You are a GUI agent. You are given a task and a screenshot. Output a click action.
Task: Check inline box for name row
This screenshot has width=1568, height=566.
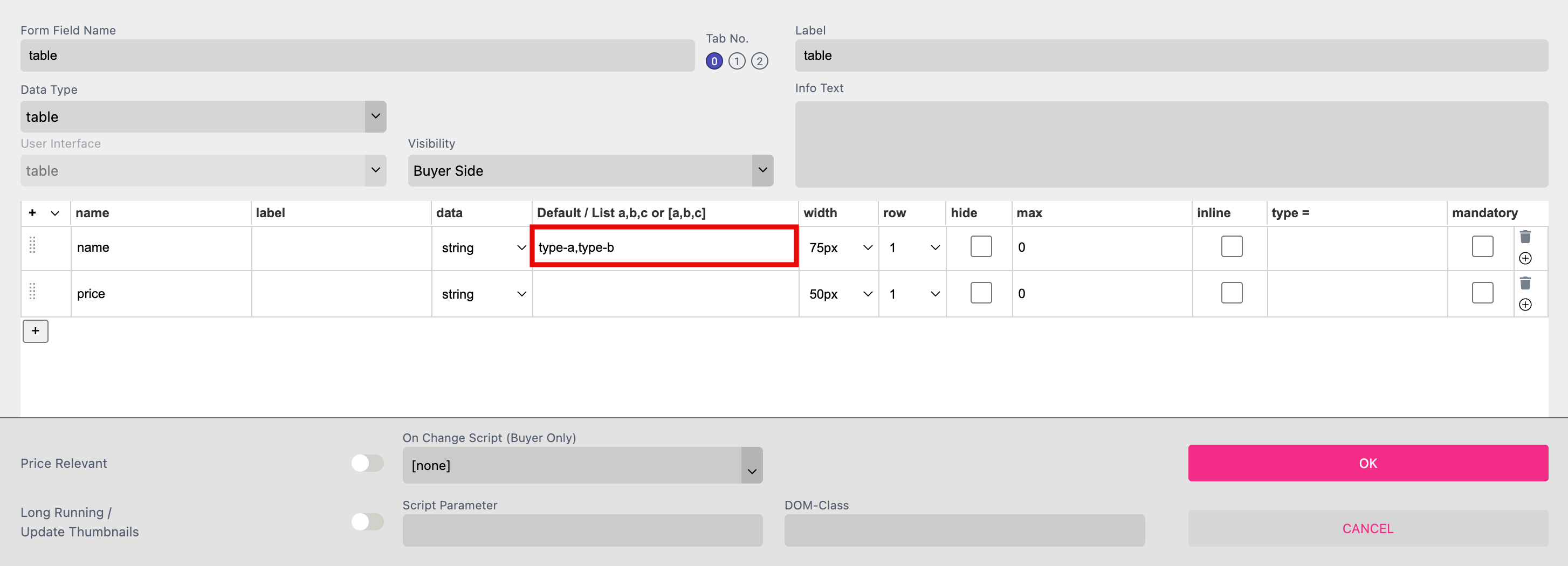coord(1232,246)
